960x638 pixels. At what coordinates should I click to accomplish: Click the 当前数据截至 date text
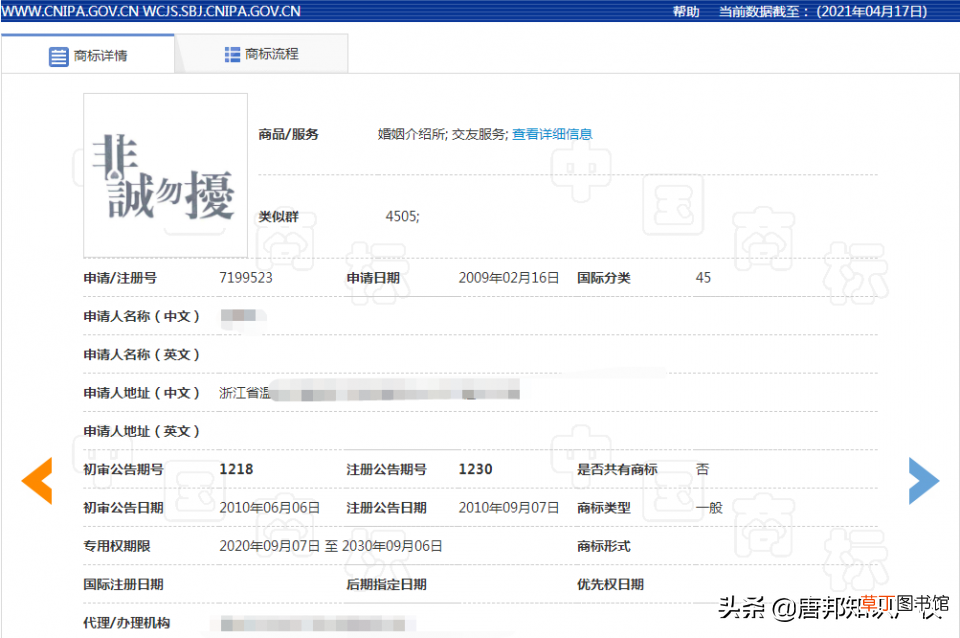tap(823, 12)
